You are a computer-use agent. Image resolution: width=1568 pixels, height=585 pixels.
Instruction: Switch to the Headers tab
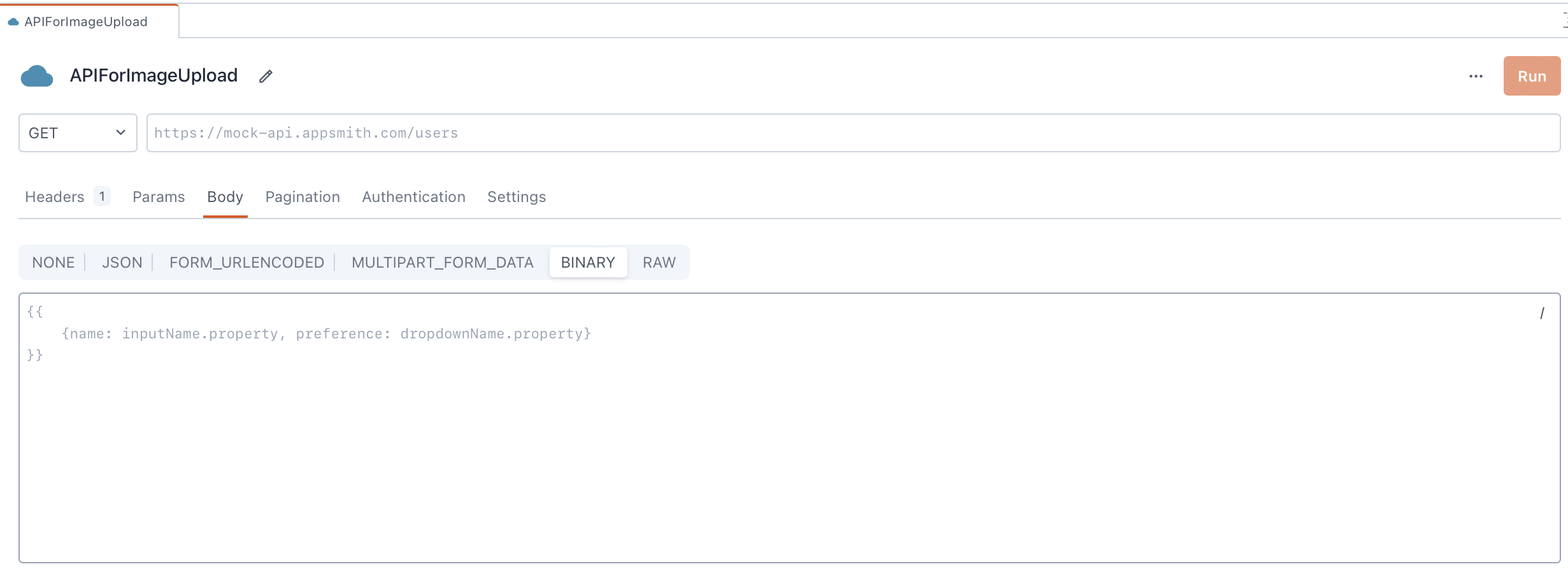(54, 197)
